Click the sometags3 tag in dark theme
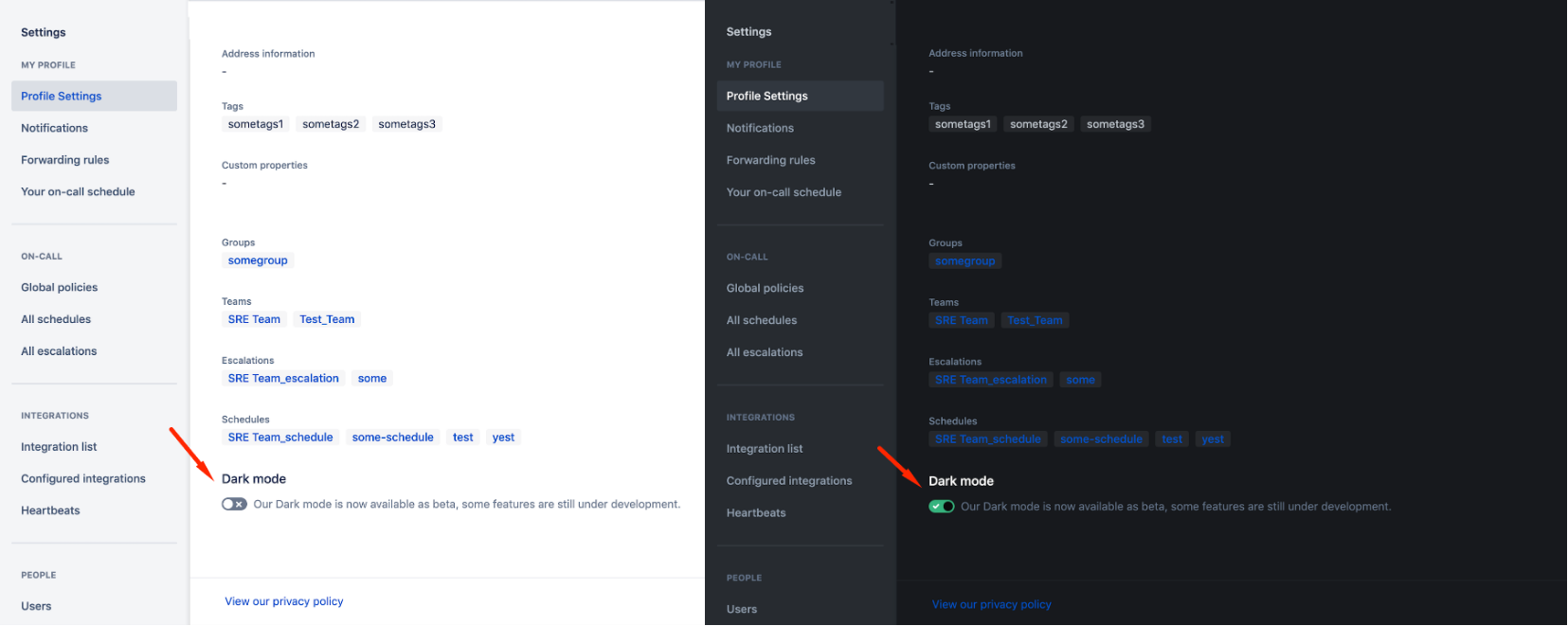The height and width of the screenshot is (626, 1568). pyautogui.click(x=1115, y=124)
